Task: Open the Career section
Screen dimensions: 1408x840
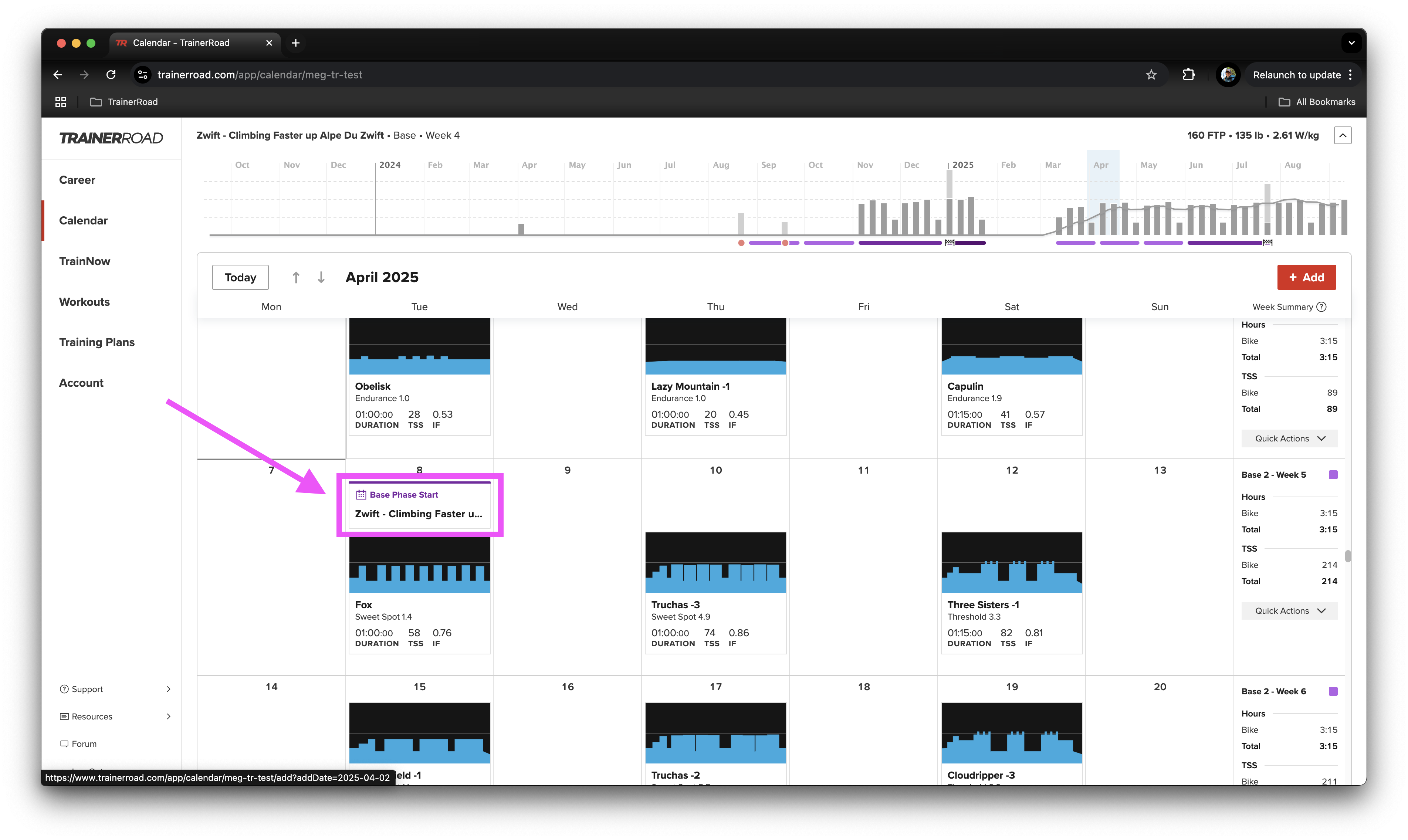Action: (77, 180)
